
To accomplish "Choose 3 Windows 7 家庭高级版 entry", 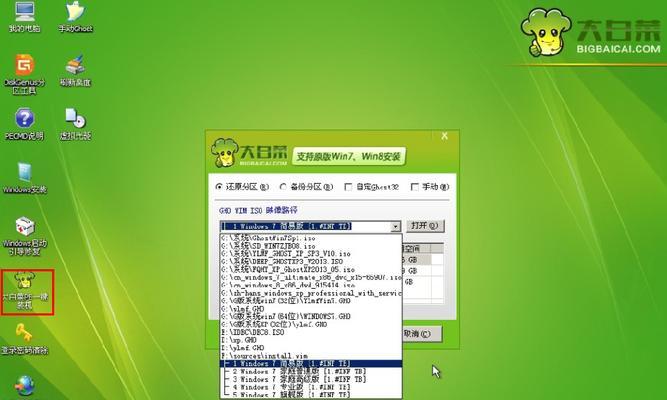I will (x=311, y=379).
